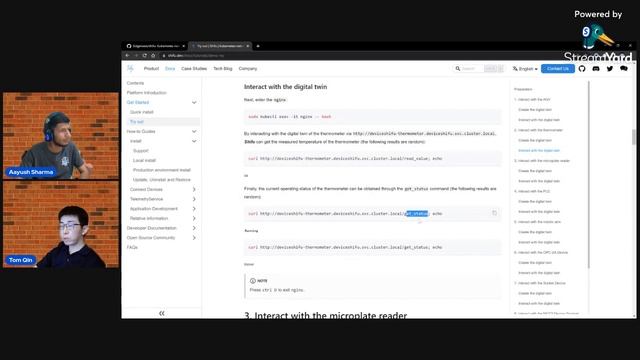This screenshot has width=640, height=360.
Task: Open FAQs in the sidebar
Action: click(132, 247)
